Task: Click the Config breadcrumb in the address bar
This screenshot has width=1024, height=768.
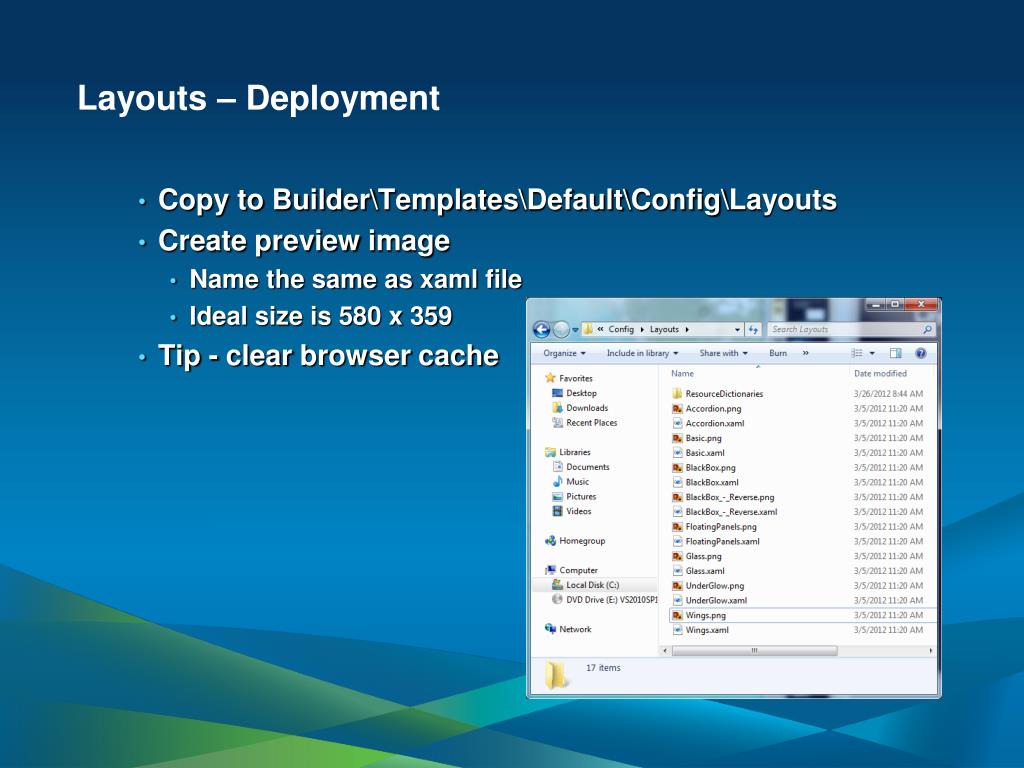Action: 621,329
